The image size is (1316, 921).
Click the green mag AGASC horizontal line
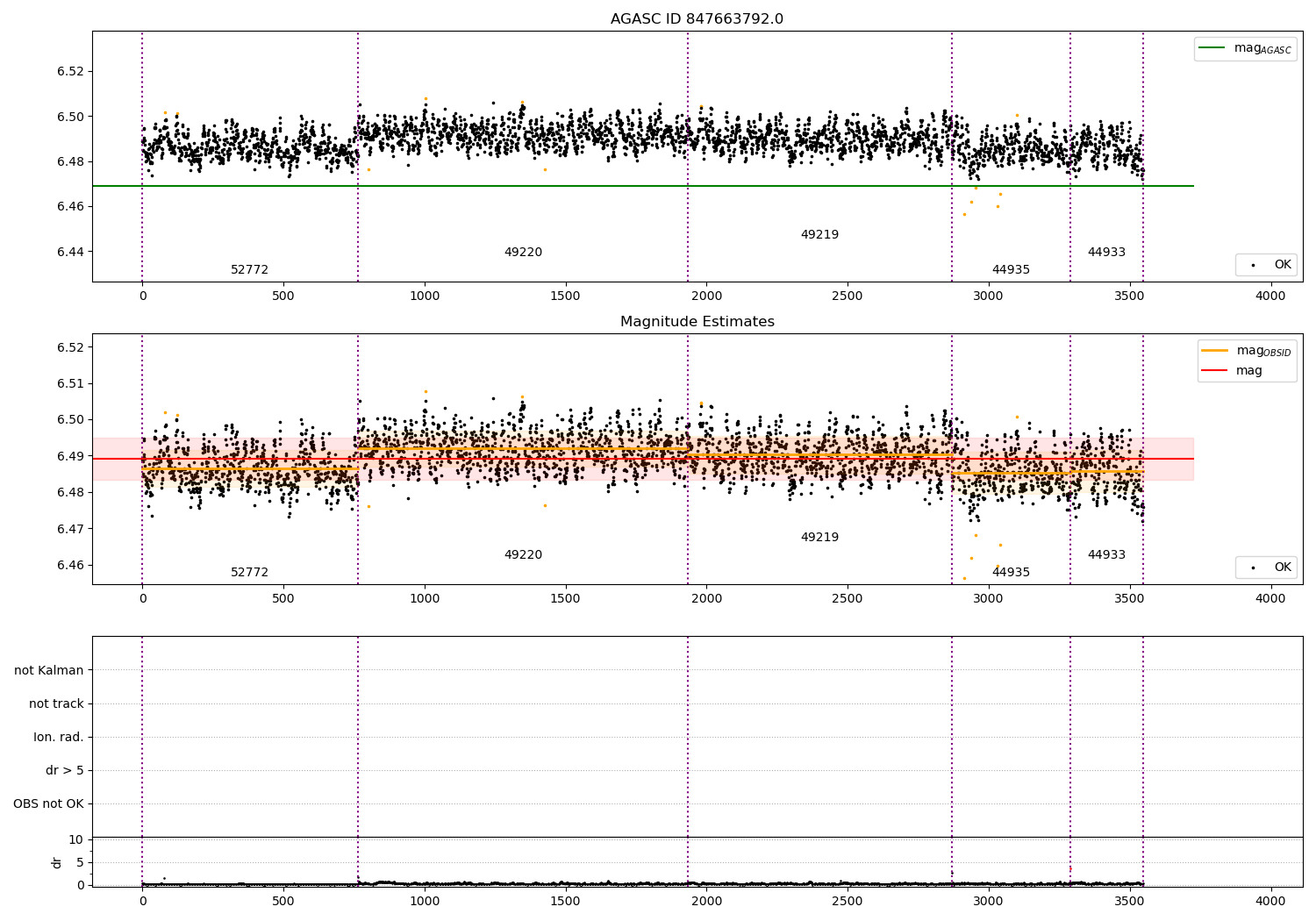click(642, 186)
